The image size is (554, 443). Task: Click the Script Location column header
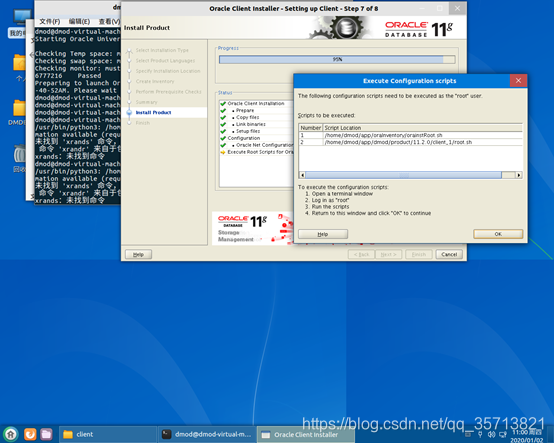pyautogui.click(x=422, y=128)
